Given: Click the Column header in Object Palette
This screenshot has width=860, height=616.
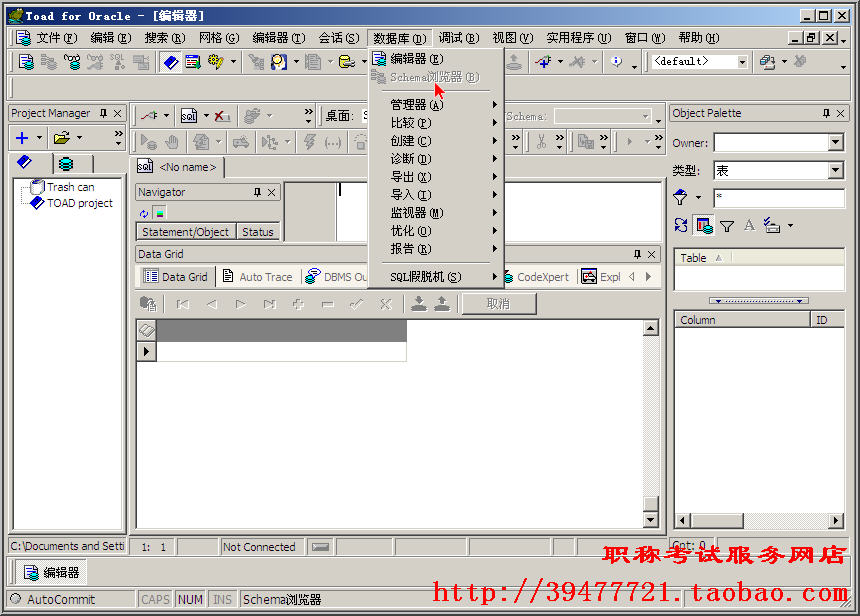Looking at the screenshot, I should tap(742, 320).
